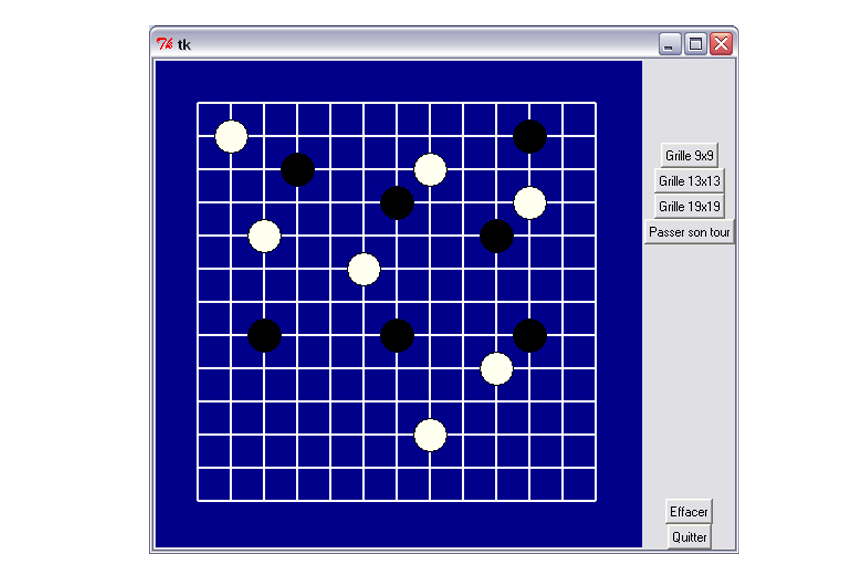Exit the game using Quitter
The image size is (853, 577).
click(689, 537)
